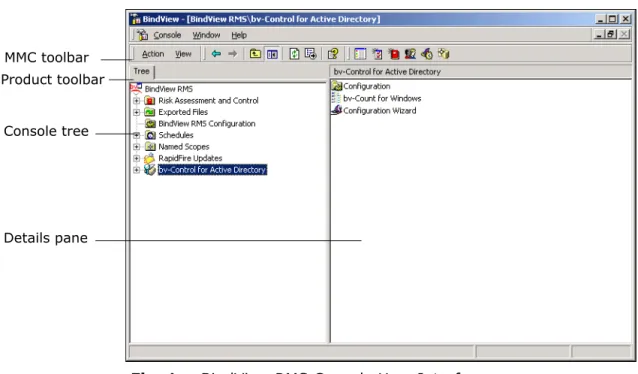Screen dimensions: 638x374
Task: Open Help via the question mark icon
Action: (x=333, y=54)
